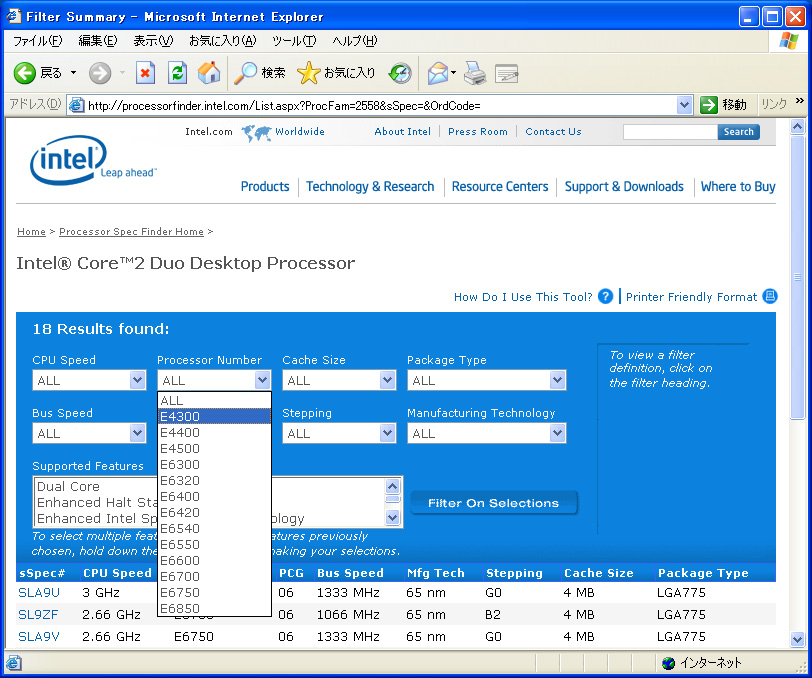Click the page vertical scrollbar up arrow
The height and width of the screenshot is (678, 812).
click(x=798, y=126)
